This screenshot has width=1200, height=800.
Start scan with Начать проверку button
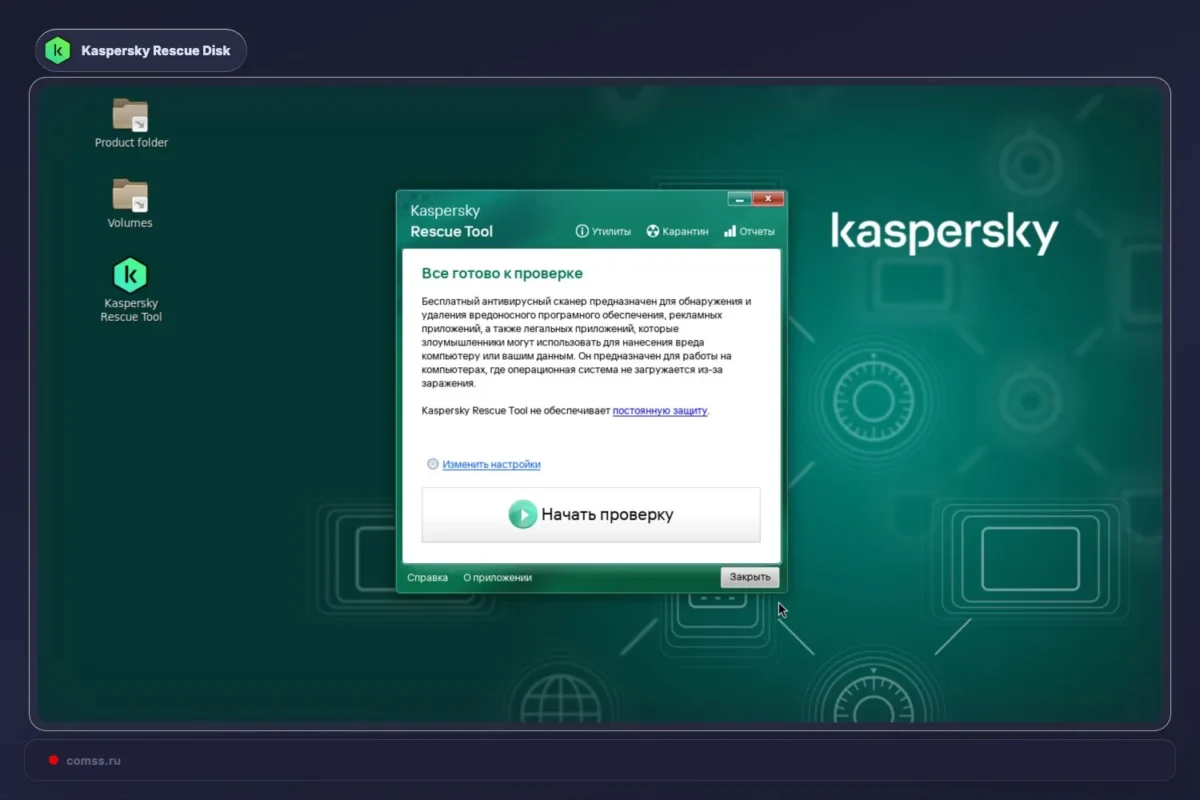pos(591,515)
